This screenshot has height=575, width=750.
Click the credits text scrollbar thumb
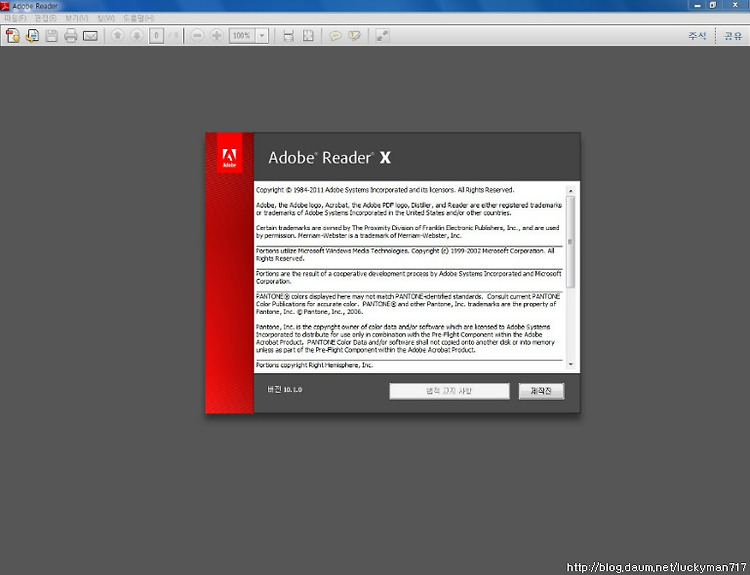point(570,242)
